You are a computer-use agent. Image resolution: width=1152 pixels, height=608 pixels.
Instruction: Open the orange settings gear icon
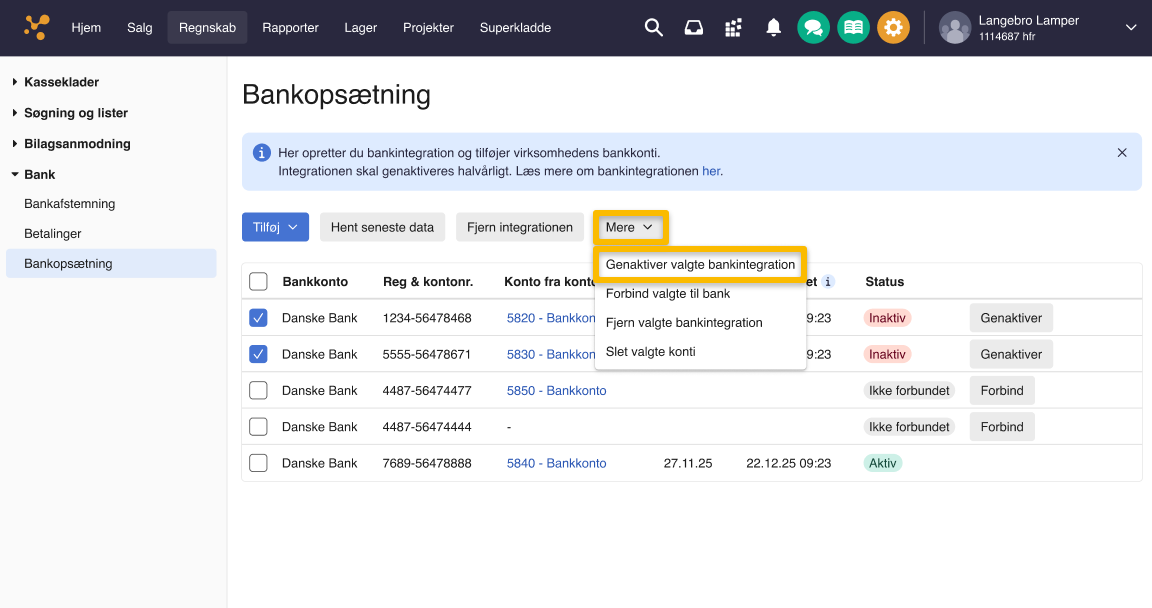[893, 28]
